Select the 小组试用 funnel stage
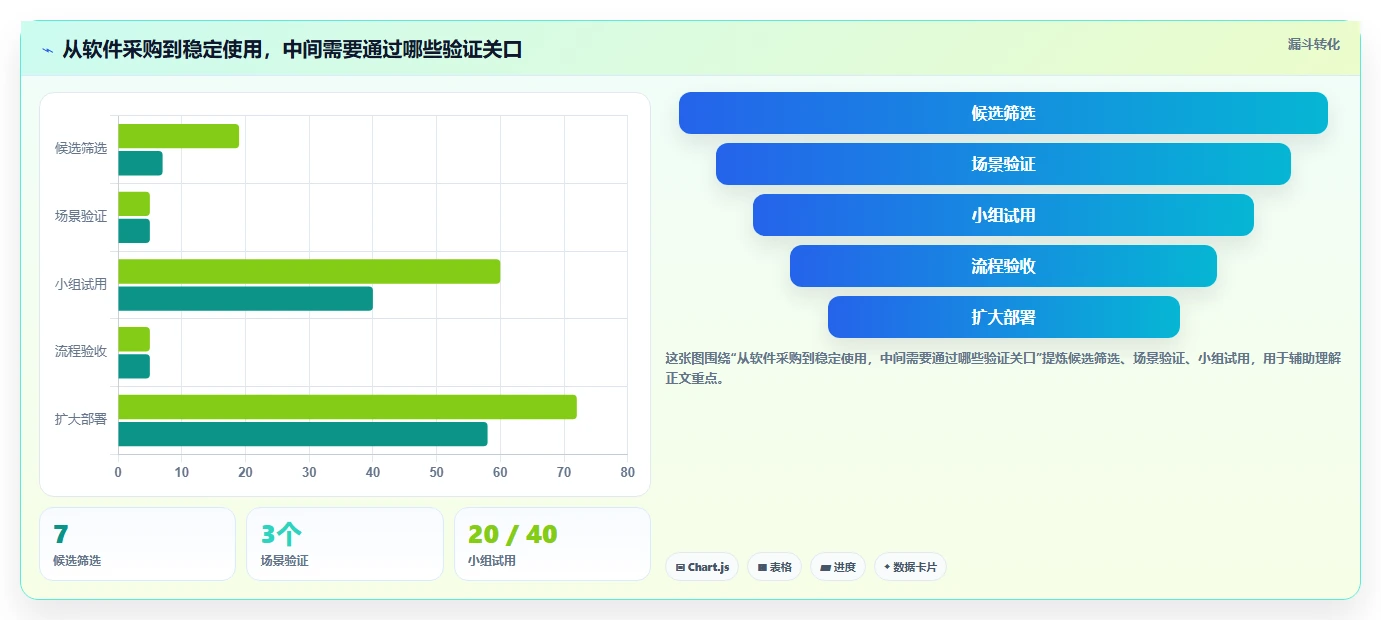The height and width of the screenshot is (620, 1381). coord(1003,215)
